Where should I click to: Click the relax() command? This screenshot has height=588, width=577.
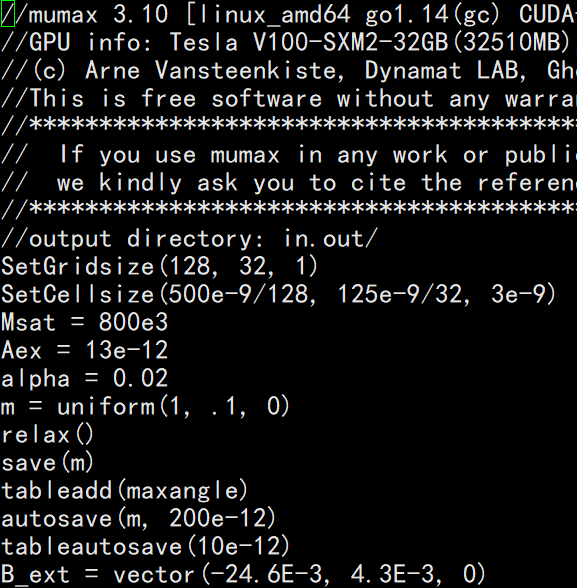[48, 435]
